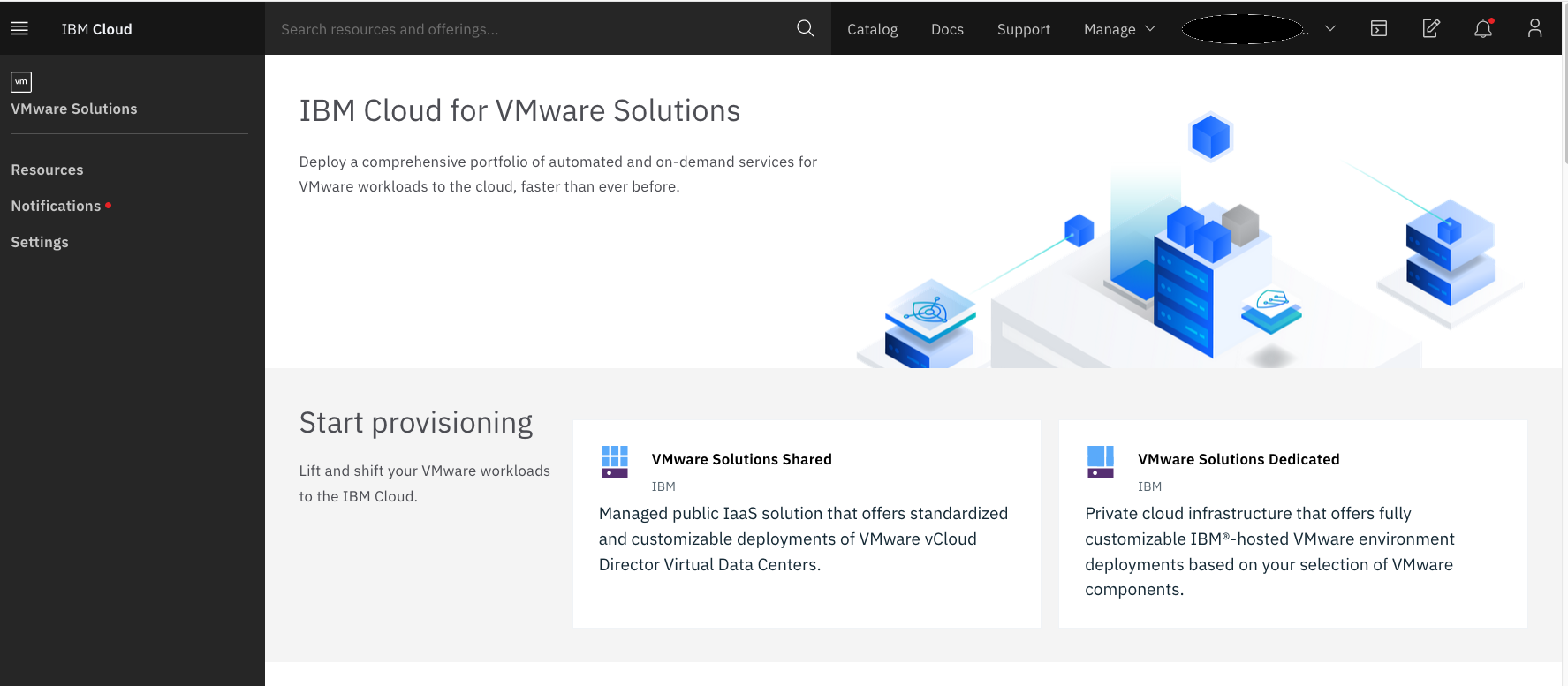The width and height of the screenshot is (1568, 686).
Task: Click the search magnifier icon
Action: (x=805, y=28)
